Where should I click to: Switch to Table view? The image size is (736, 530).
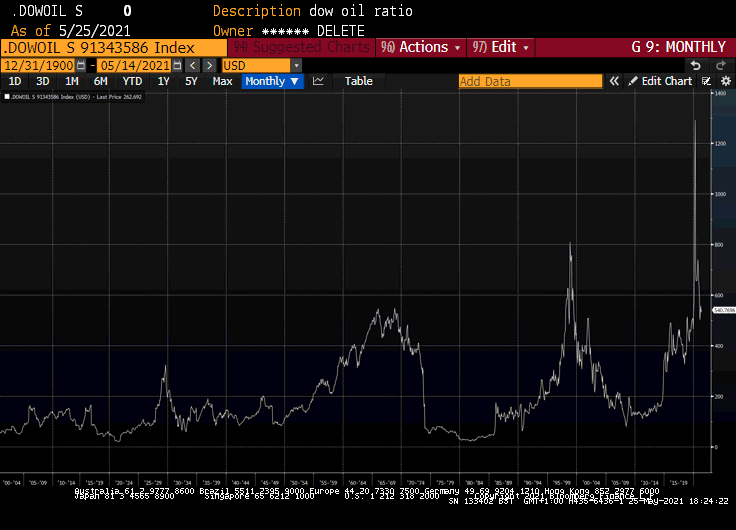coord(359,81)
